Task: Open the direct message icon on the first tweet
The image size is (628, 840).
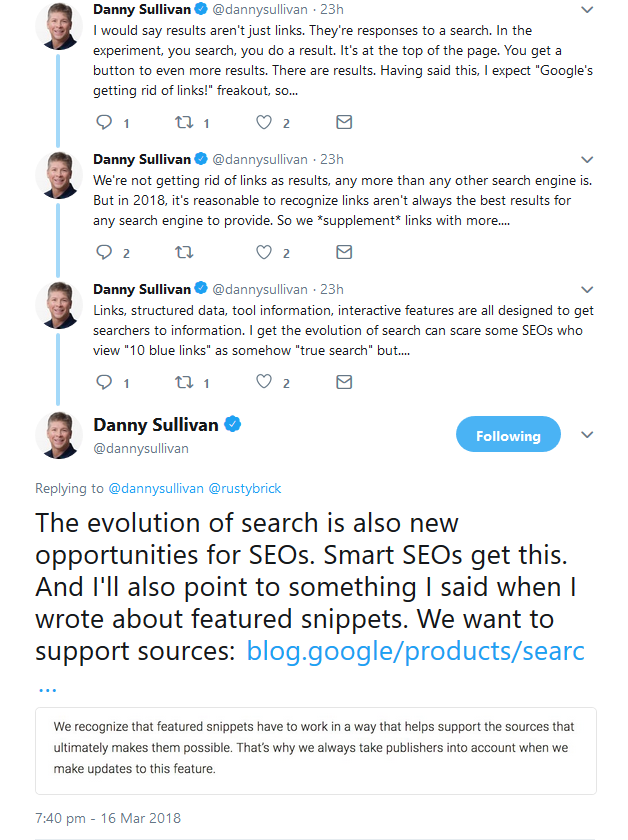Action: (x=344, y=122)
